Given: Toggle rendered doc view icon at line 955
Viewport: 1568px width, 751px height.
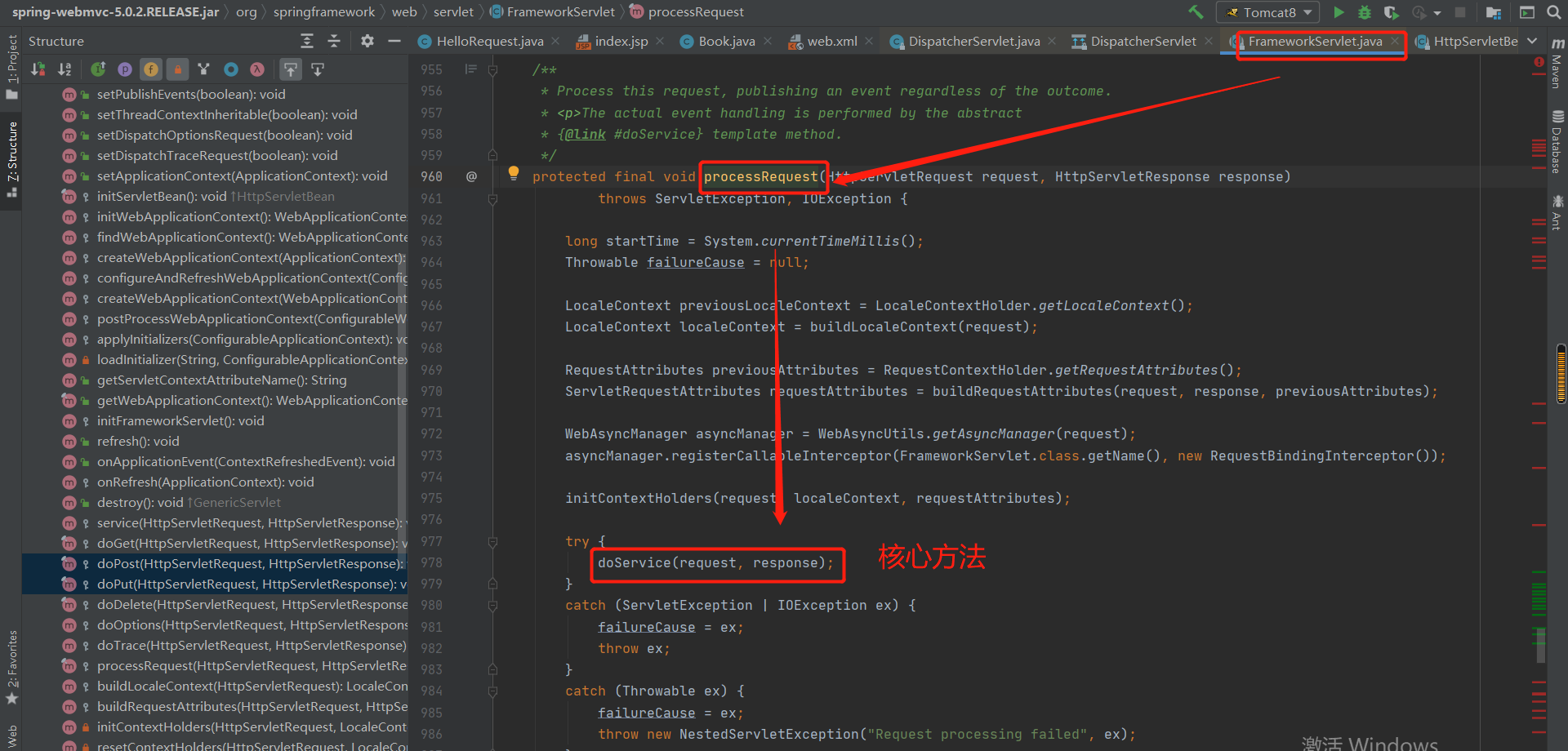Looking at the screenshot, I should 471,69.
